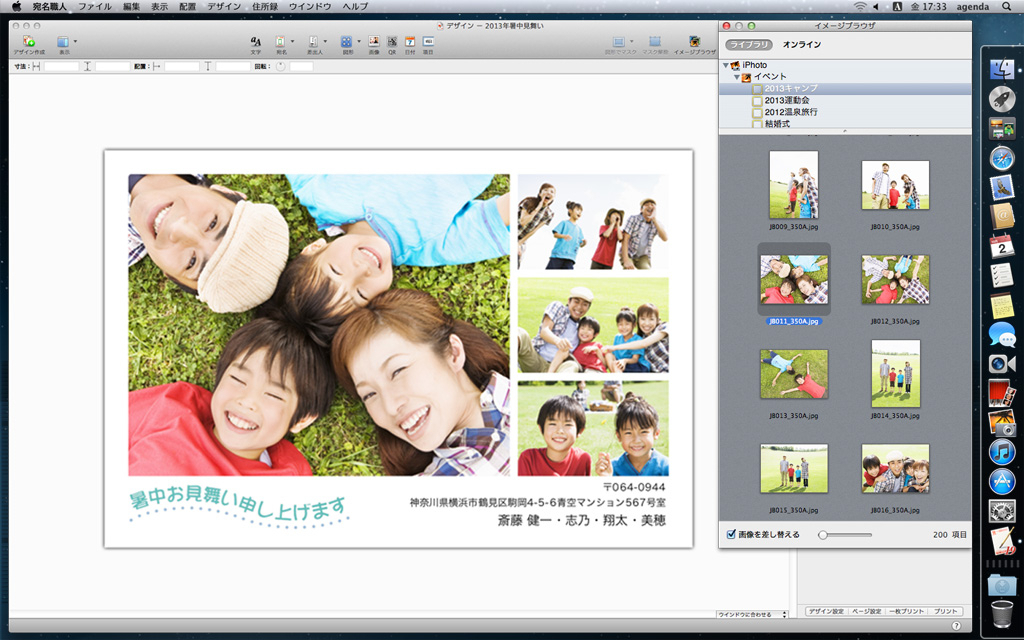Open iTunes music note icon in Dock
Screen dimensions: 1024x640
(x=1002, y=452)
